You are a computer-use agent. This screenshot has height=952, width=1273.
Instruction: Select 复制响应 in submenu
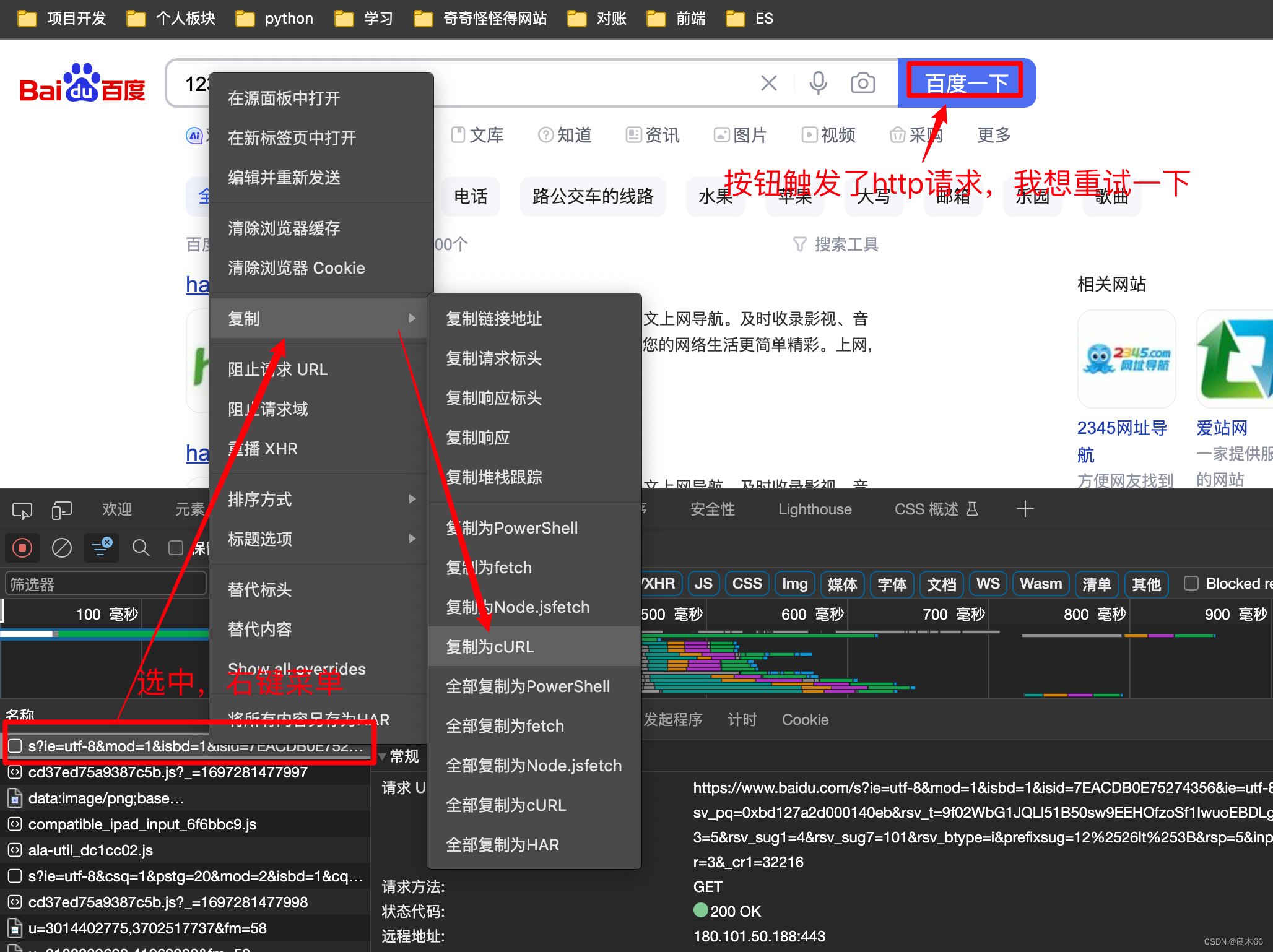pyautogui.click(x=534, y=438)
